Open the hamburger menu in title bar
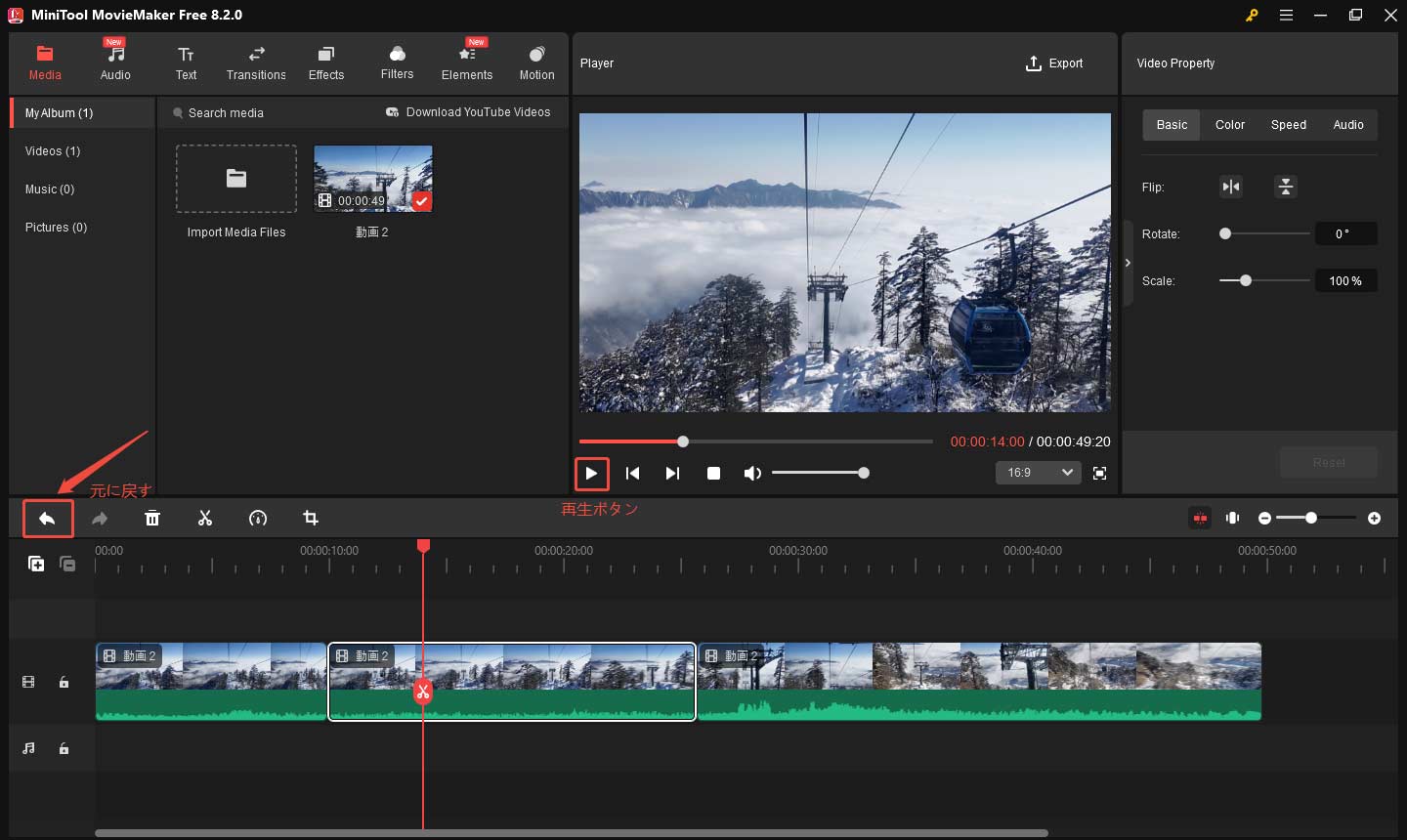This screenshot has height=840, width=1407. click(1286, 15)
